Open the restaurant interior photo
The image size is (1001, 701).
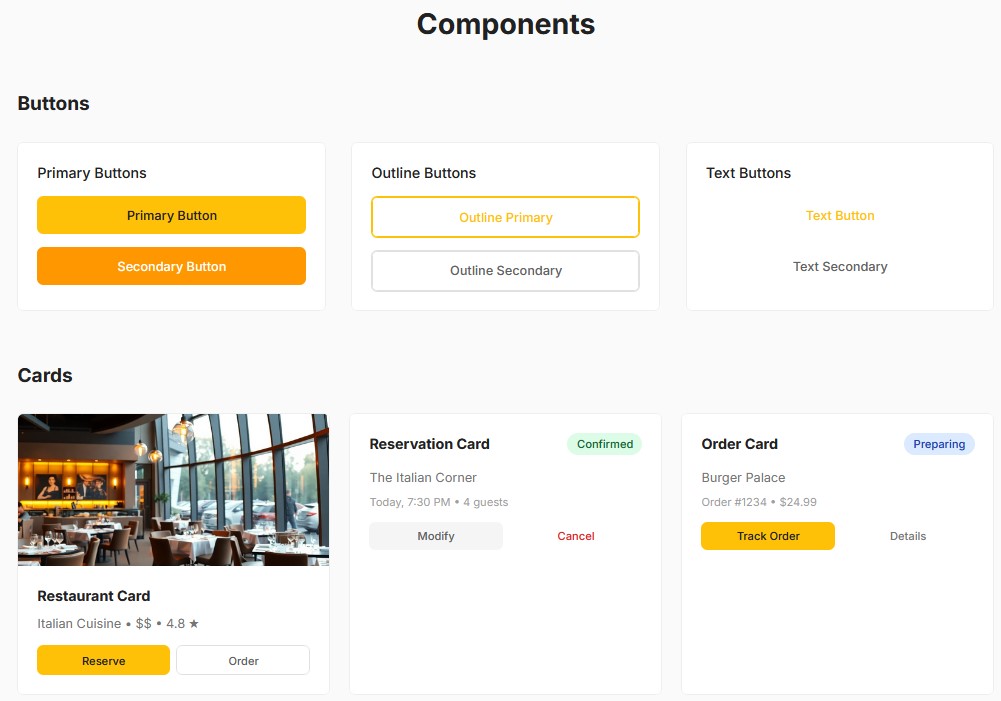[x=173, y=490]
